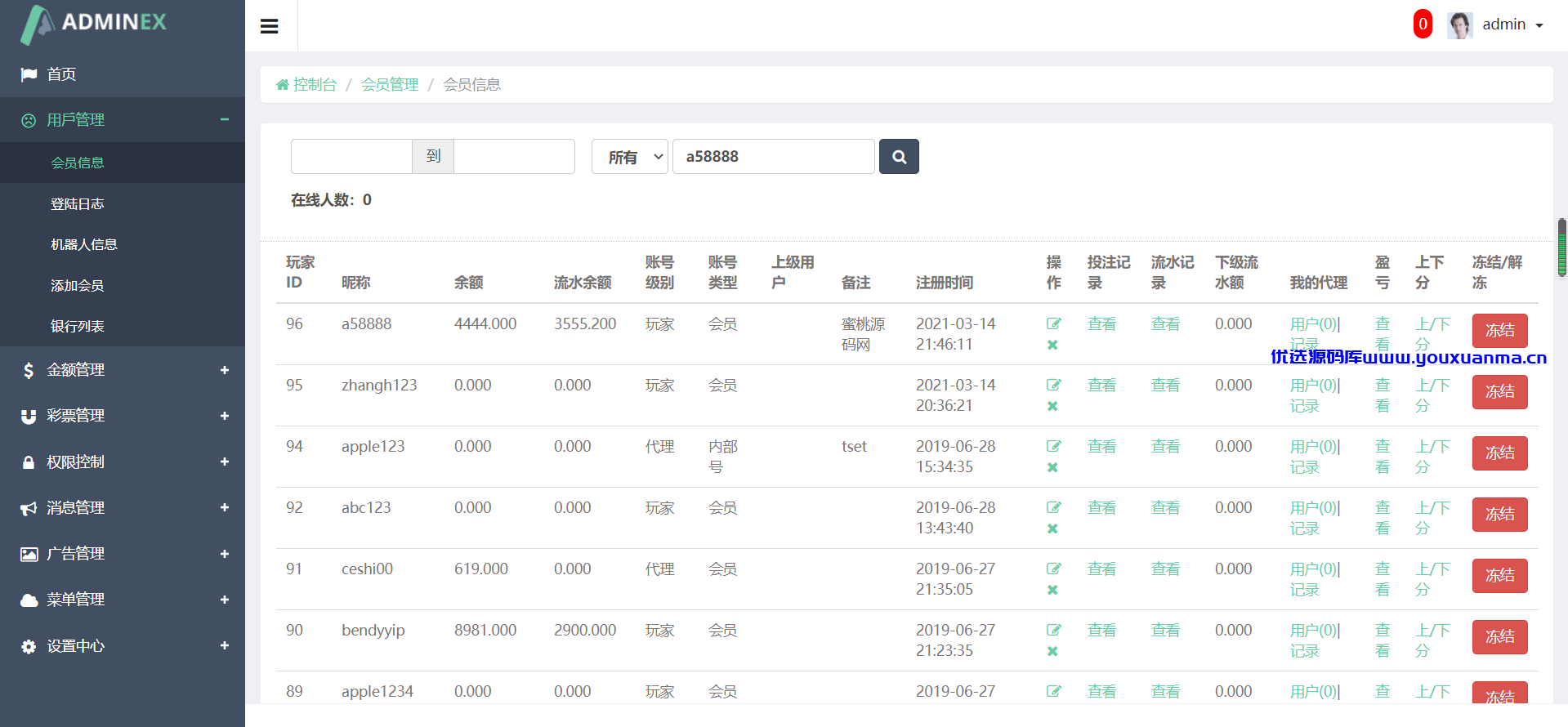
Task: Click the page vertical scrollbar thumb
Action: pos(1562,248)
